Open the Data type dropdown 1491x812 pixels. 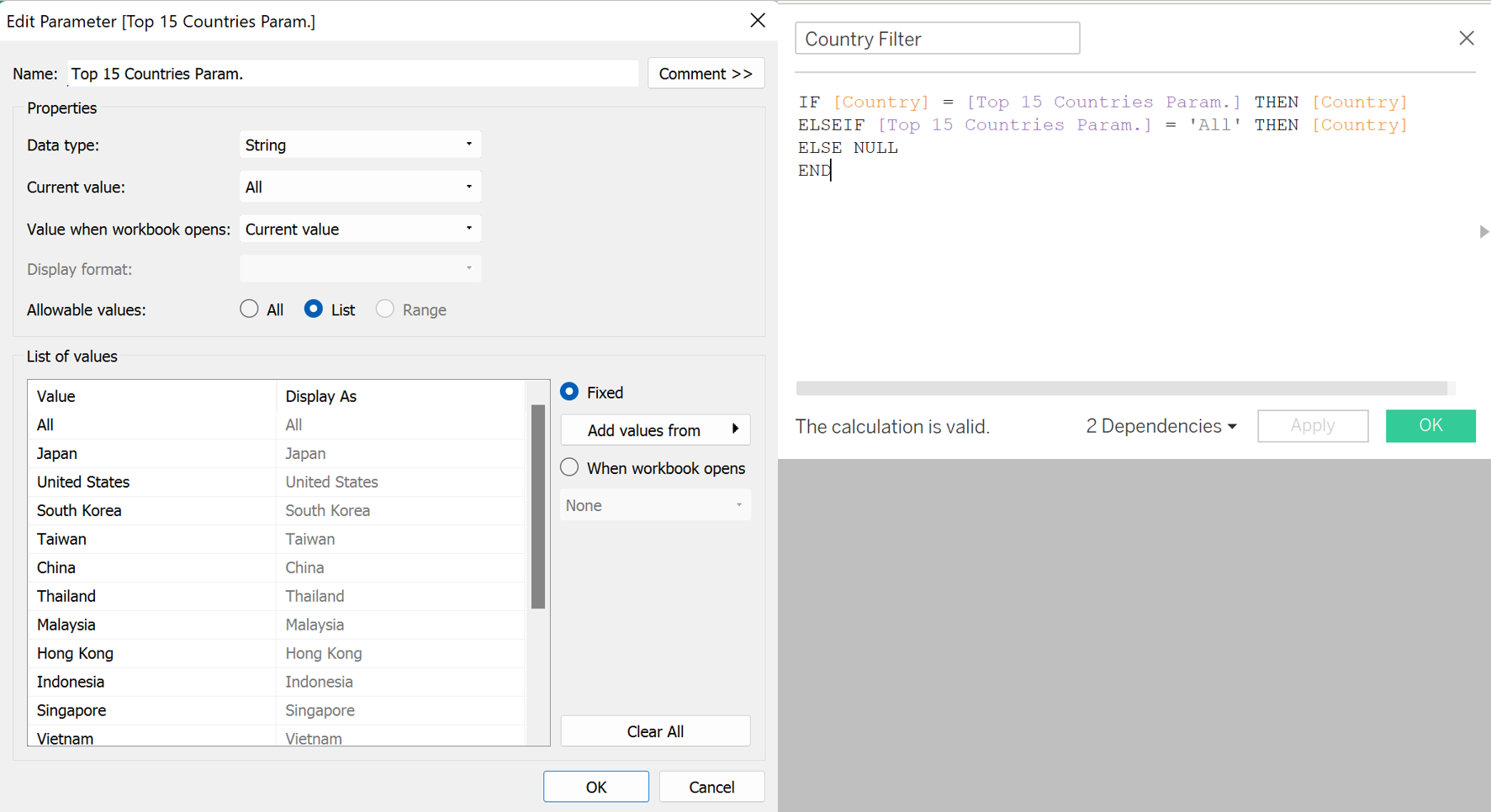pyautogui.click(x=360, y=145)
